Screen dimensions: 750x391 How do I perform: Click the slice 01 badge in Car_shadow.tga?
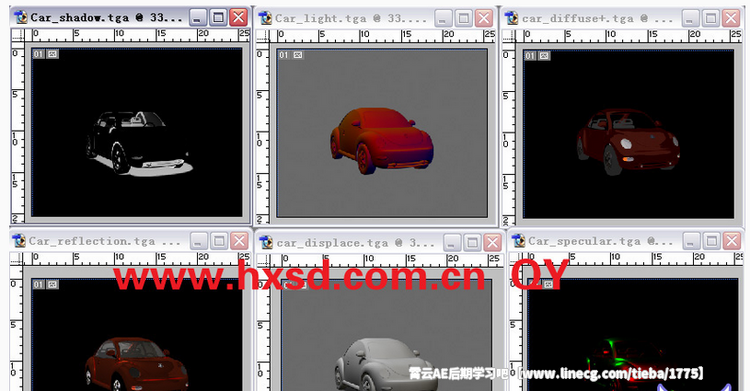pyautogui.click(x=38, y=54)
